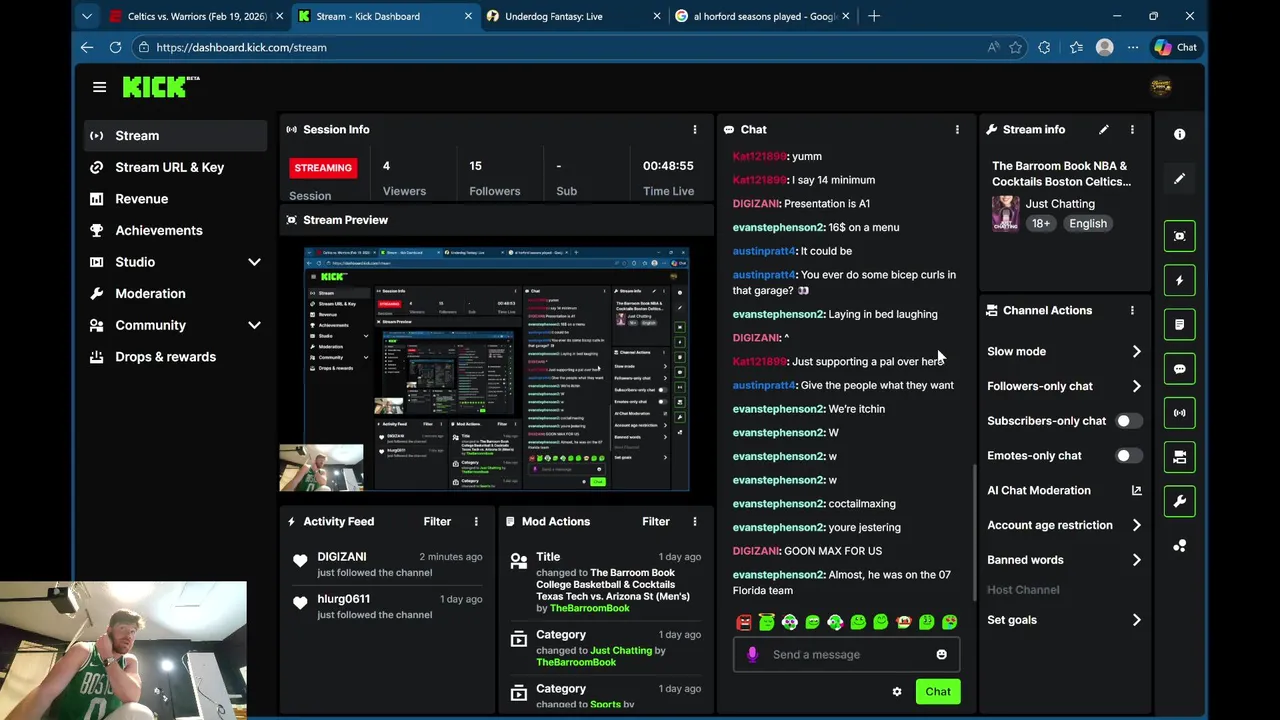Insert the heart-eyes green emote
The height and width of the screenshot is (720, 1280).
pos(949,623)
